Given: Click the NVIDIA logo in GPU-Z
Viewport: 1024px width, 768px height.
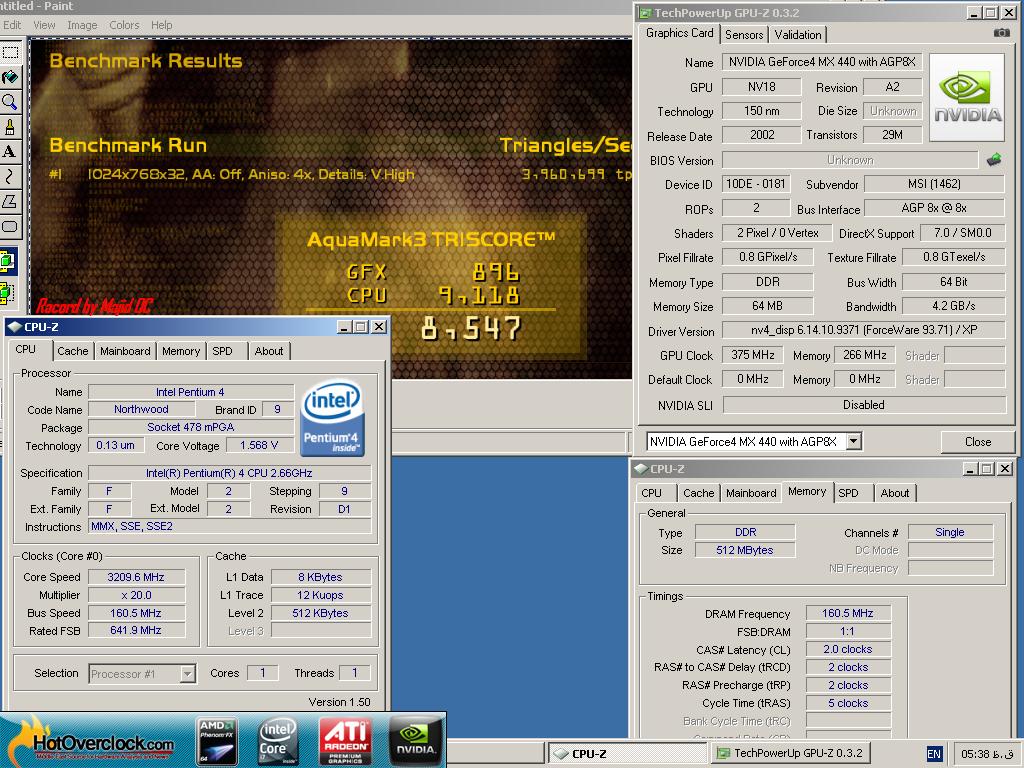Looking at the screenshot, I should pos(967,97).
